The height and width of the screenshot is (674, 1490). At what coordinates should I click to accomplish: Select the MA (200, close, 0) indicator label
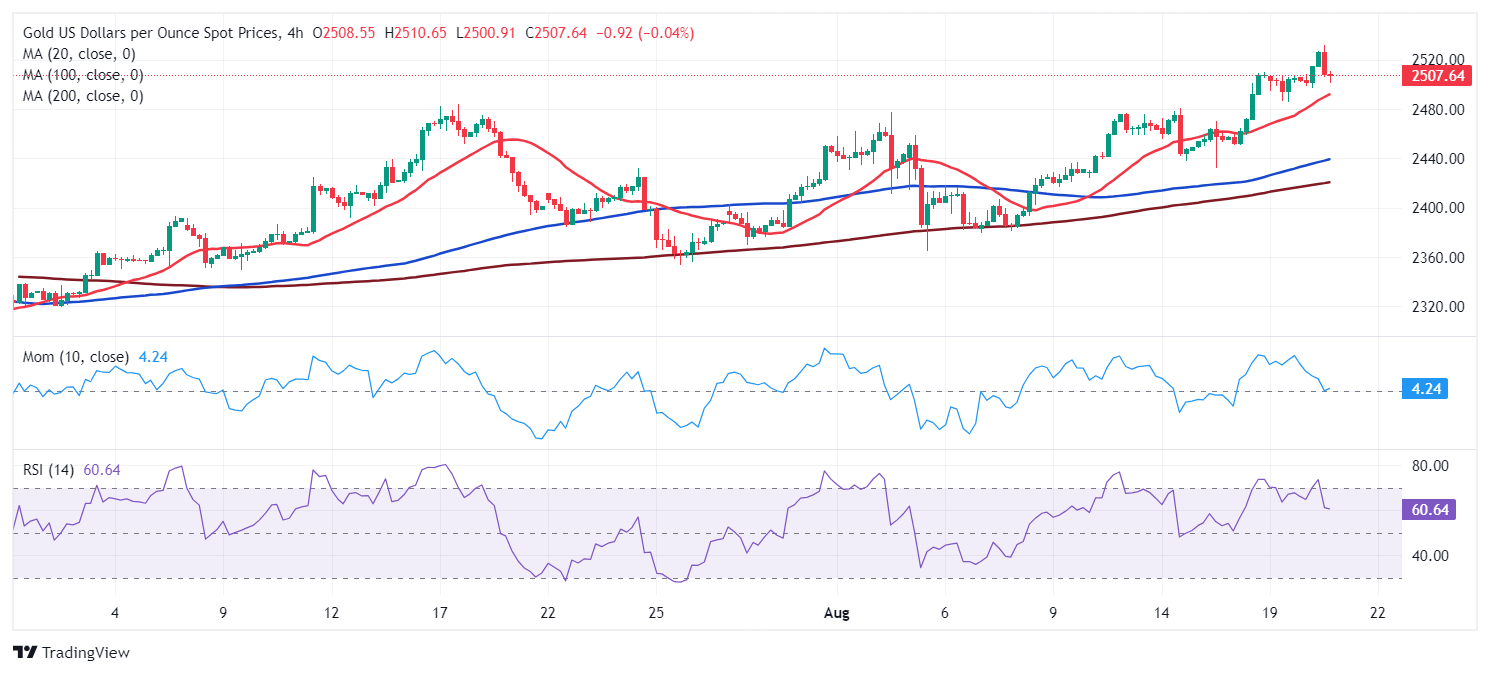pyautogui.click(x=83, y=96)
